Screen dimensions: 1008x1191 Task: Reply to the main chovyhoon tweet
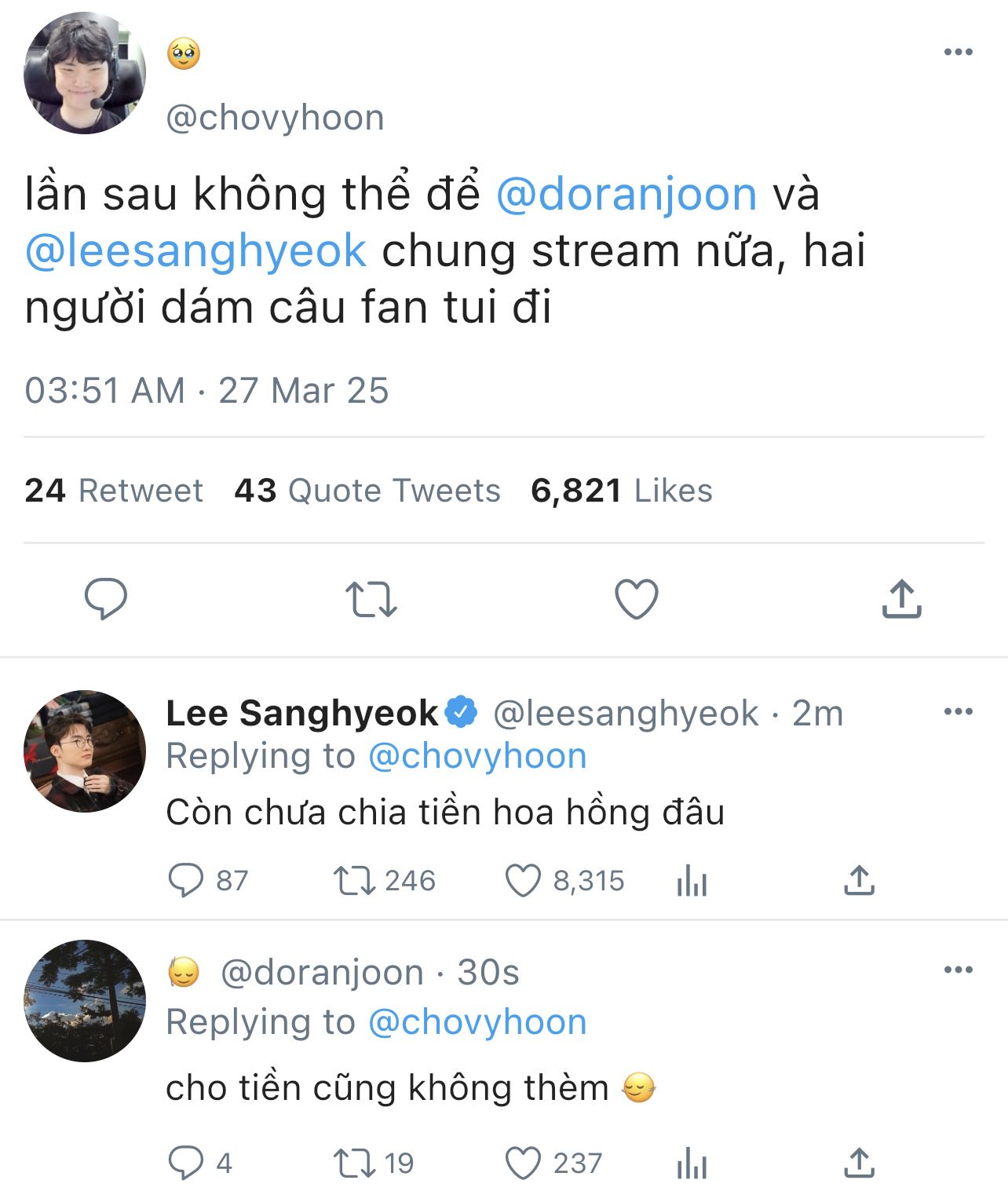[106, 599]
